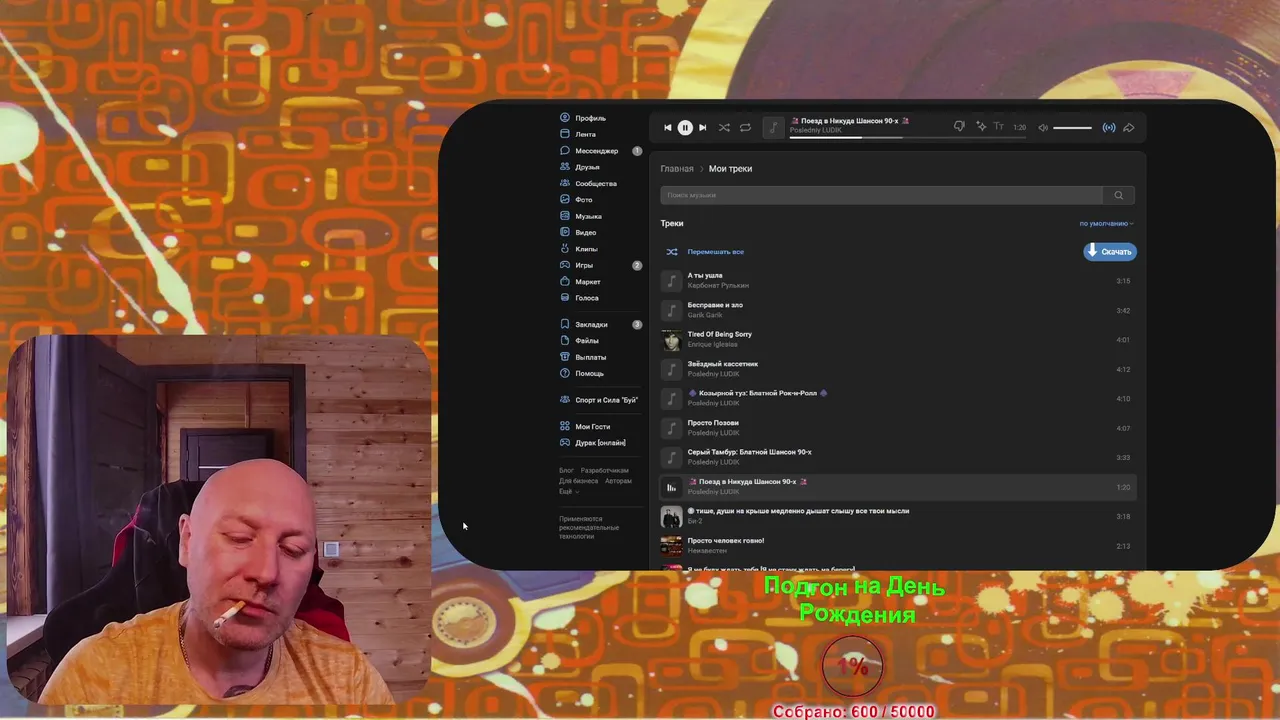Viewport: 1280px width, 720px height.
Task: Play Серый Тамбур: Блатной Шансон 90-х
Action: point(898,457)
